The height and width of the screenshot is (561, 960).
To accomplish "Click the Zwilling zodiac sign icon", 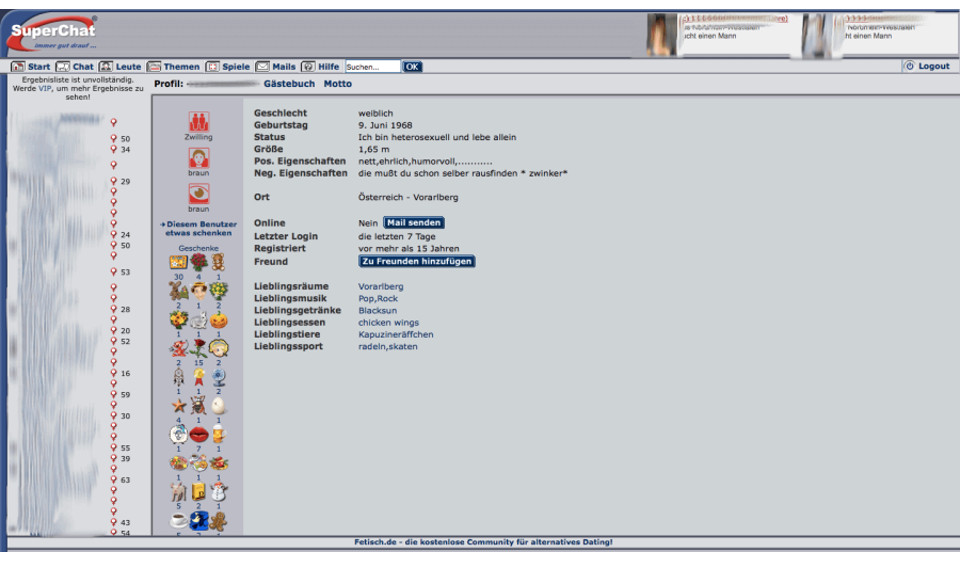I will point(199,121).
